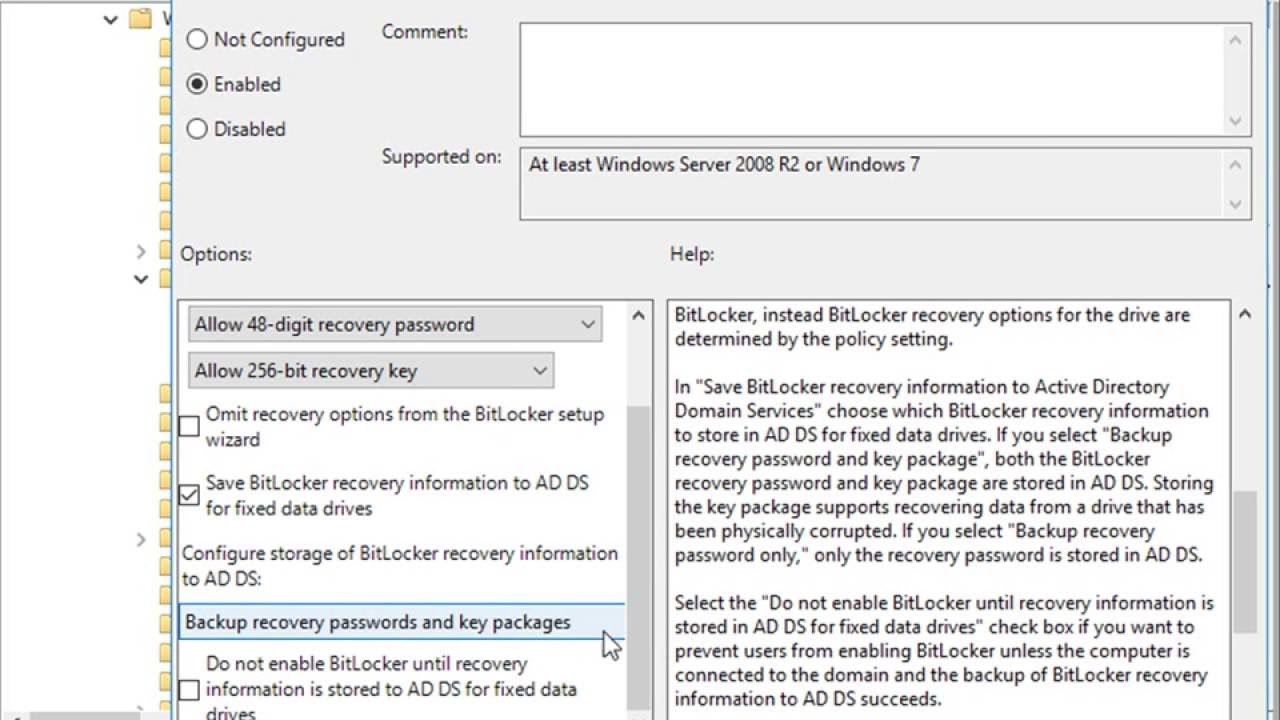Viewport: 1280px width, 720px height.
Task: Click the Comment box scroll down arrow
Action: tap(1236, 120)
